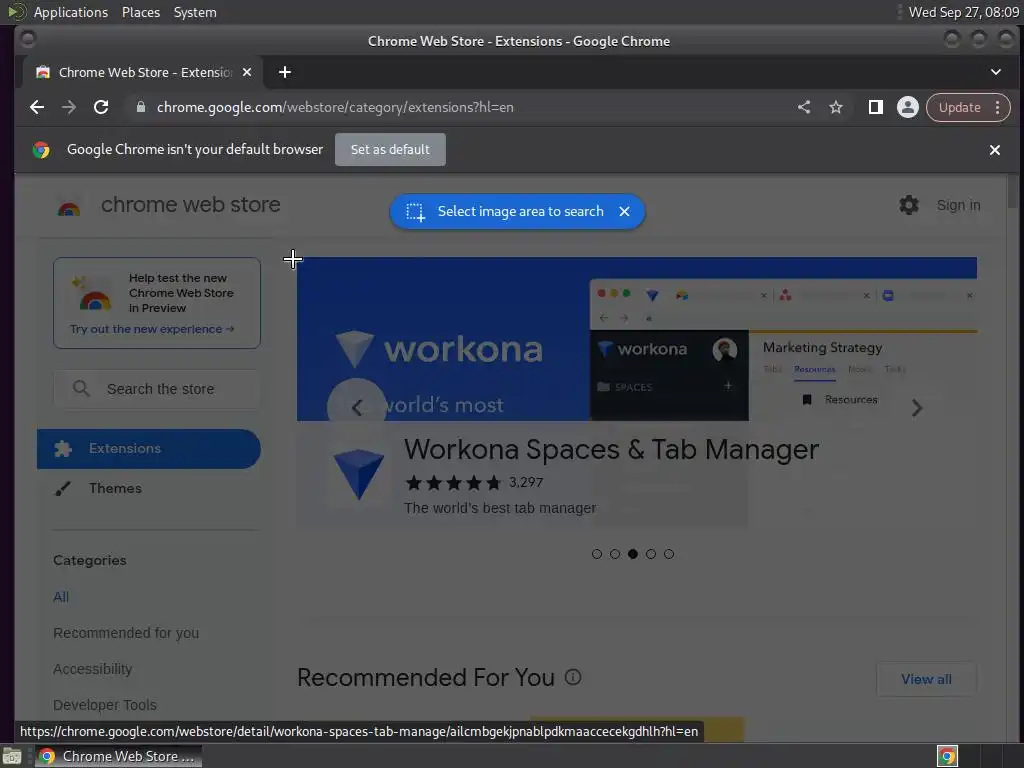Click the web store settings gear

[908, 205]
